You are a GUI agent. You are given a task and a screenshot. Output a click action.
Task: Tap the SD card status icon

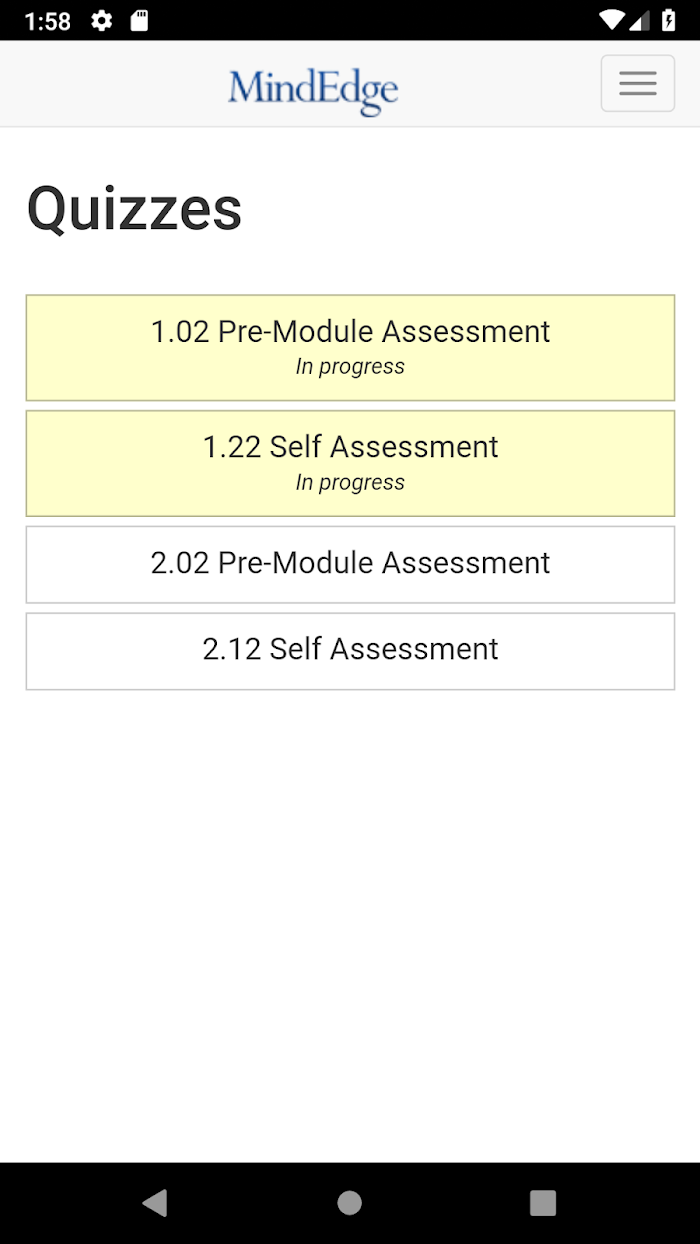coord(140,21)
